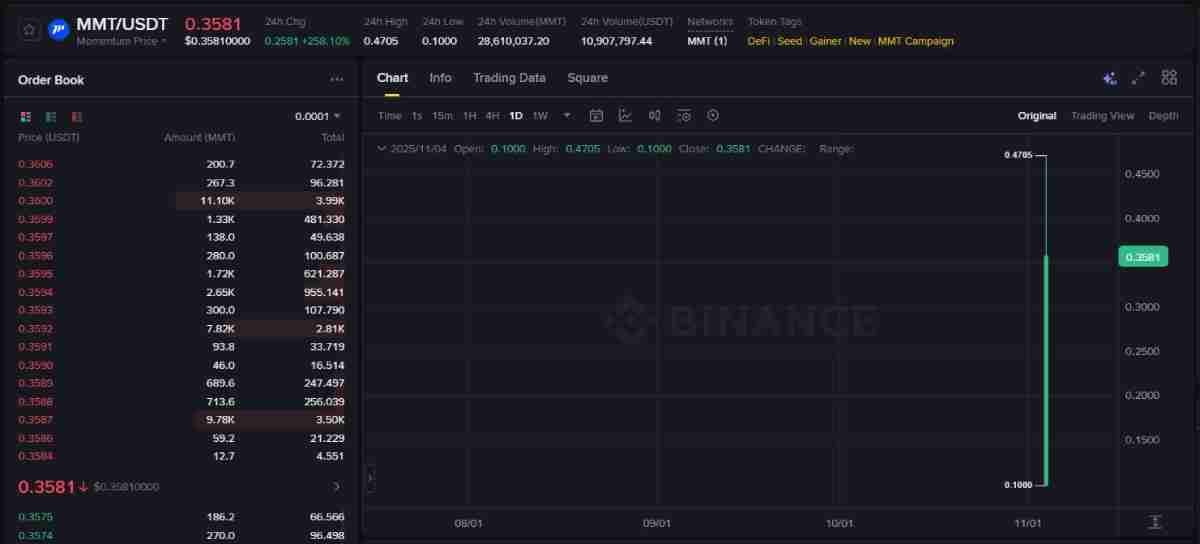Switch to Trading View chart

1102,116
